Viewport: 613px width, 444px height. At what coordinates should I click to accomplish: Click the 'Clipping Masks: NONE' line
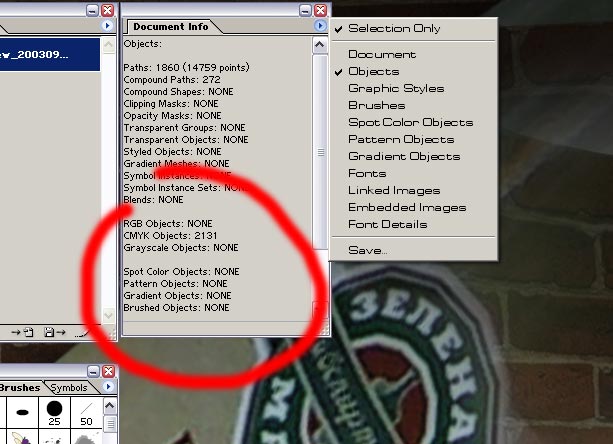(171, 104)
